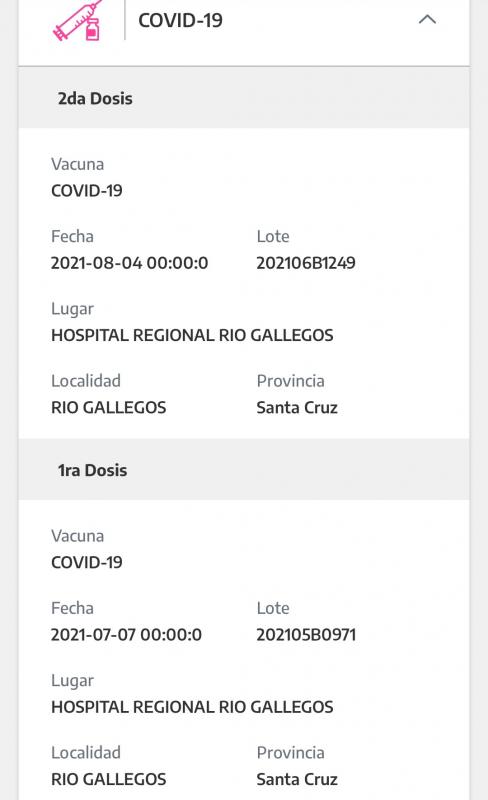Click the date 2021-08-04 00:00:0

pos(130,263)
